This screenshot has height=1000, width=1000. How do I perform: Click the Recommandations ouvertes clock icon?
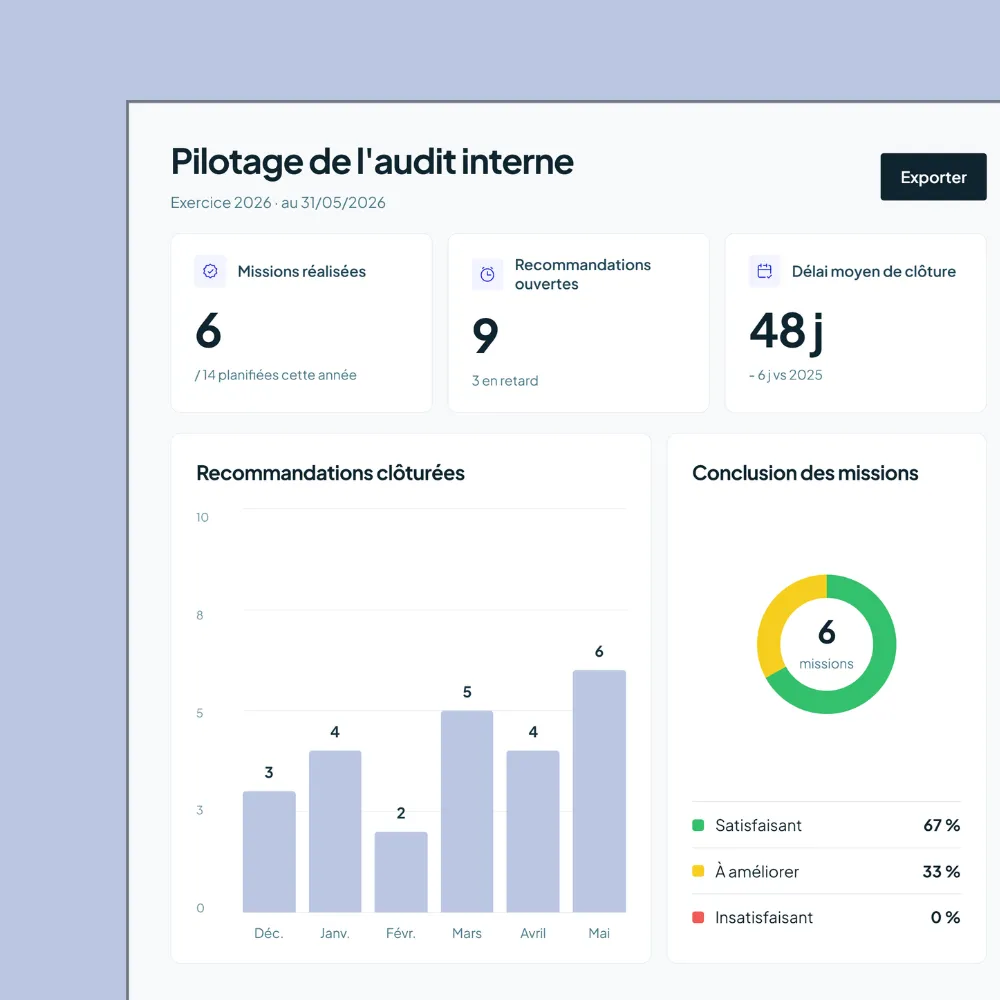click(x=487, y=274)
